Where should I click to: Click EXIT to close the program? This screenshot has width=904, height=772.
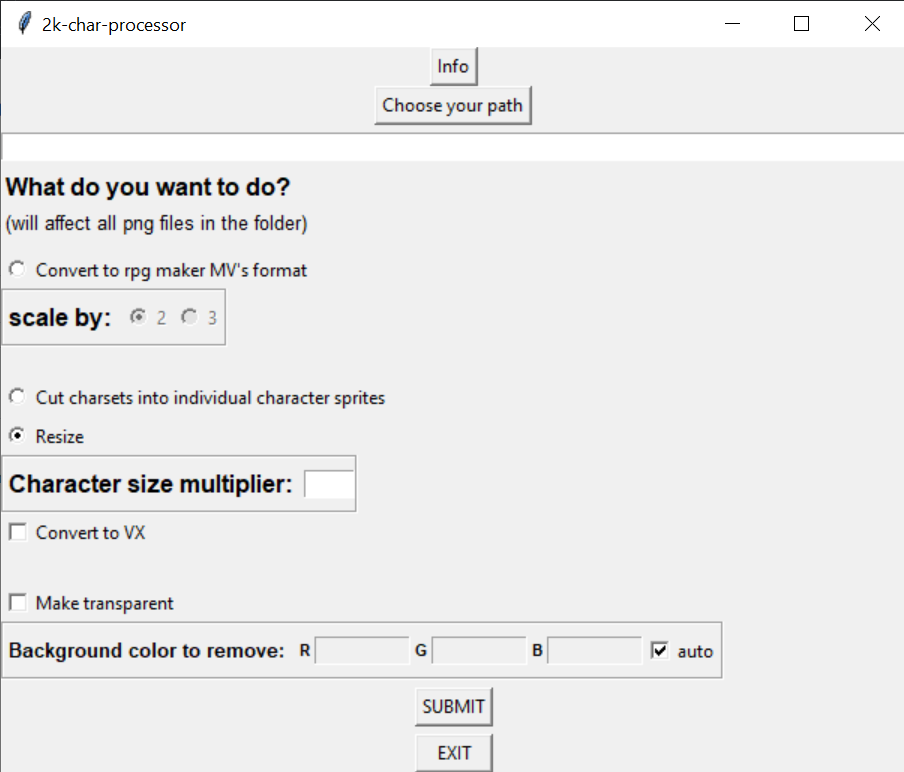(453, 752)
